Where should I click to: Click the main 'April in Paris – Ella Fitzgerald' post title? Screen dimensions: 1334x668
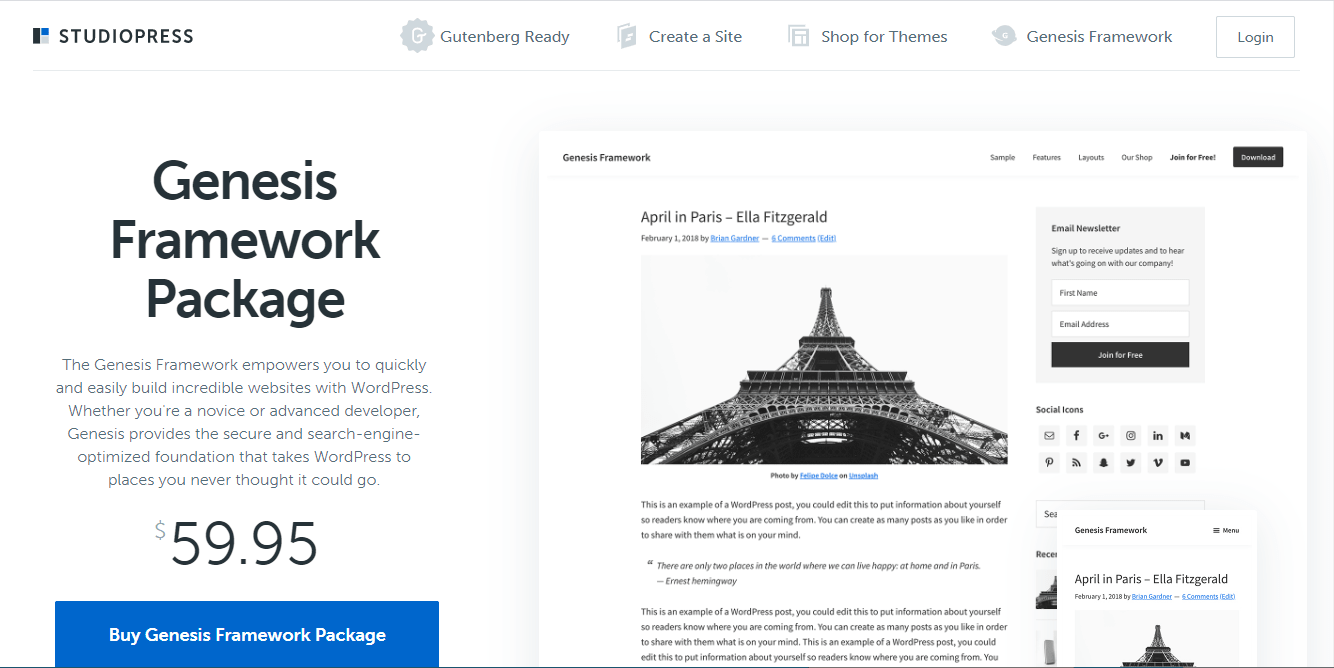(x=734, y=217)
